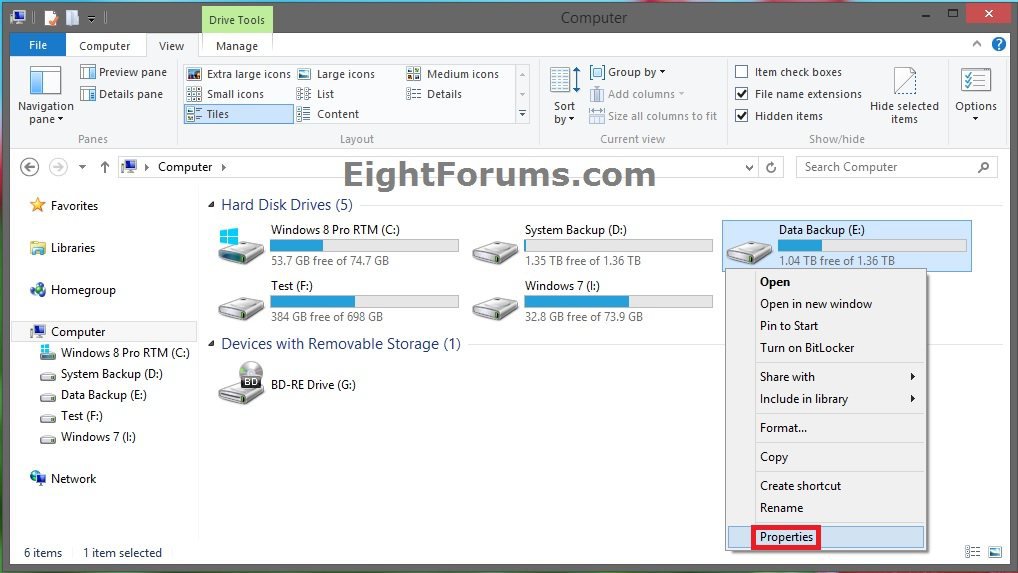Select Windows 7 (I:) in navigation tree
This screenshot has height=573, width=1018.
click(x=98, y=437)
